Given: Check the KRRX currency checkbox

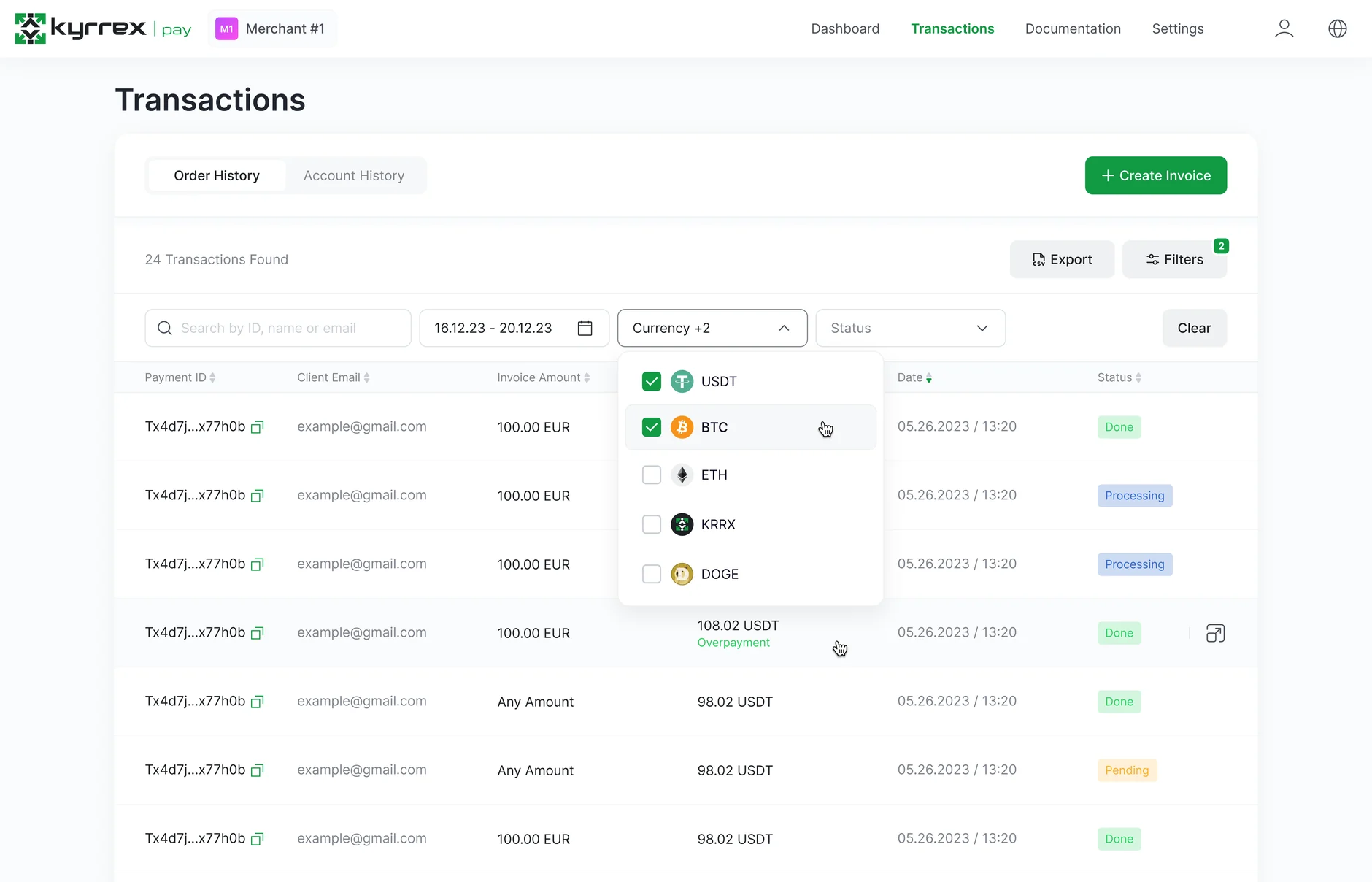Looking at the screenshot, I should pos(652,524).
